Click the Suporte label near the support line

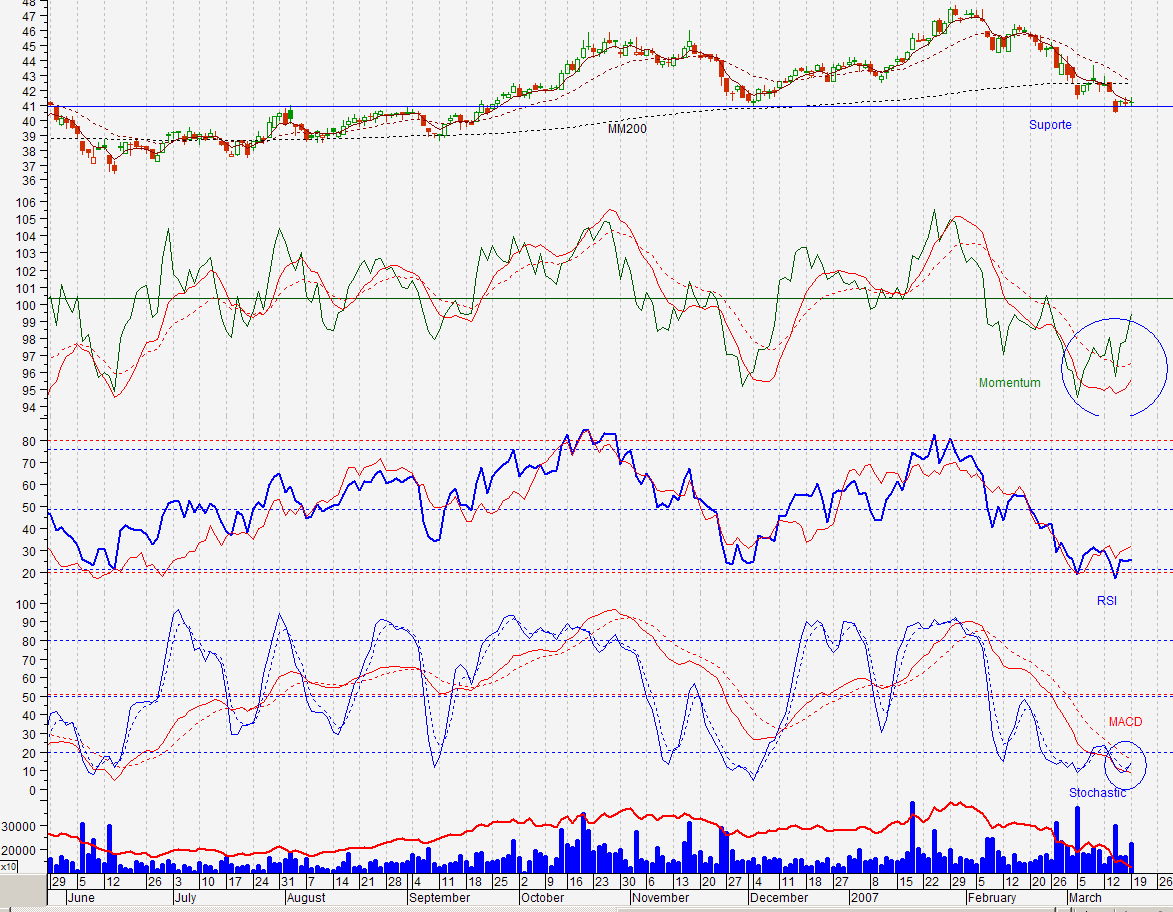tap(1050, 125)
